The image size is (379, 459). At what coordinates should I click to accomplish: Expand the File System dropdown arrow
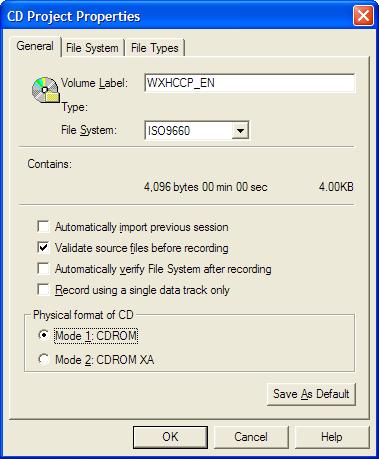click(x=240, y=130)
